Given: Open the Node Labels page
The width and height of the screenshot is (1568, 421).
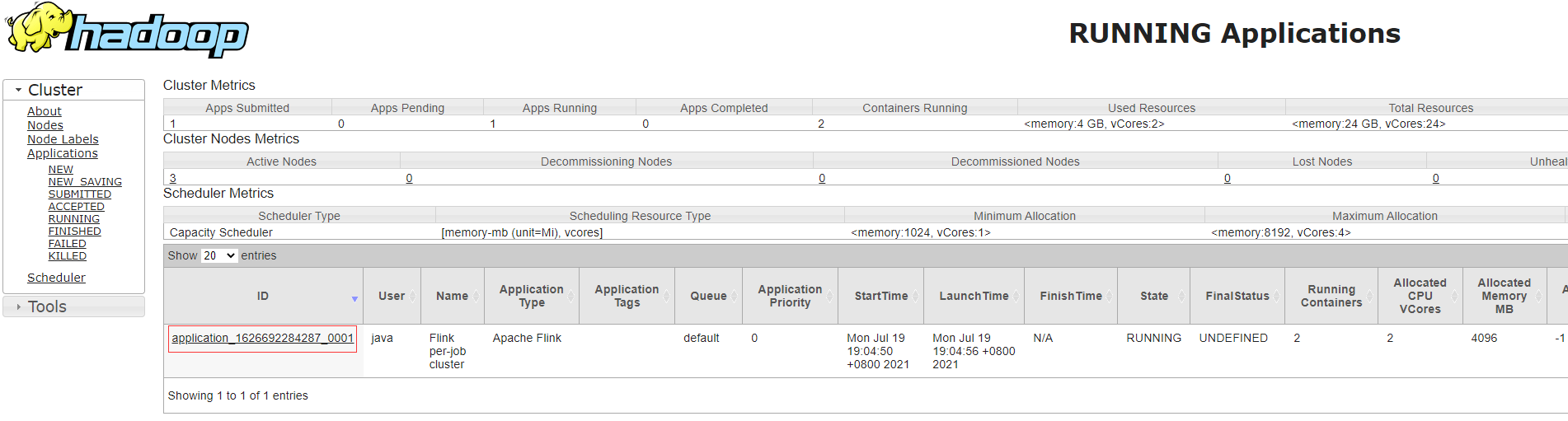Looking at the screenshot, I should click(63, 139).
